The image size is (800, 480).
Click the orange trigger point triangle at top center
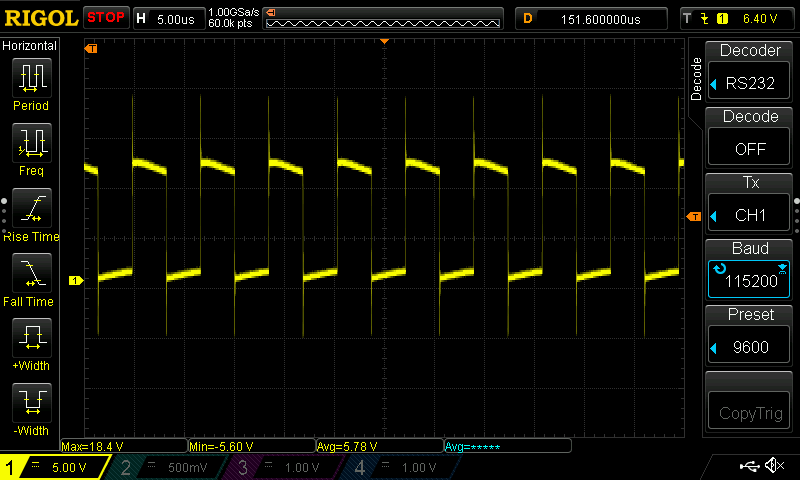tap(385, 41)
